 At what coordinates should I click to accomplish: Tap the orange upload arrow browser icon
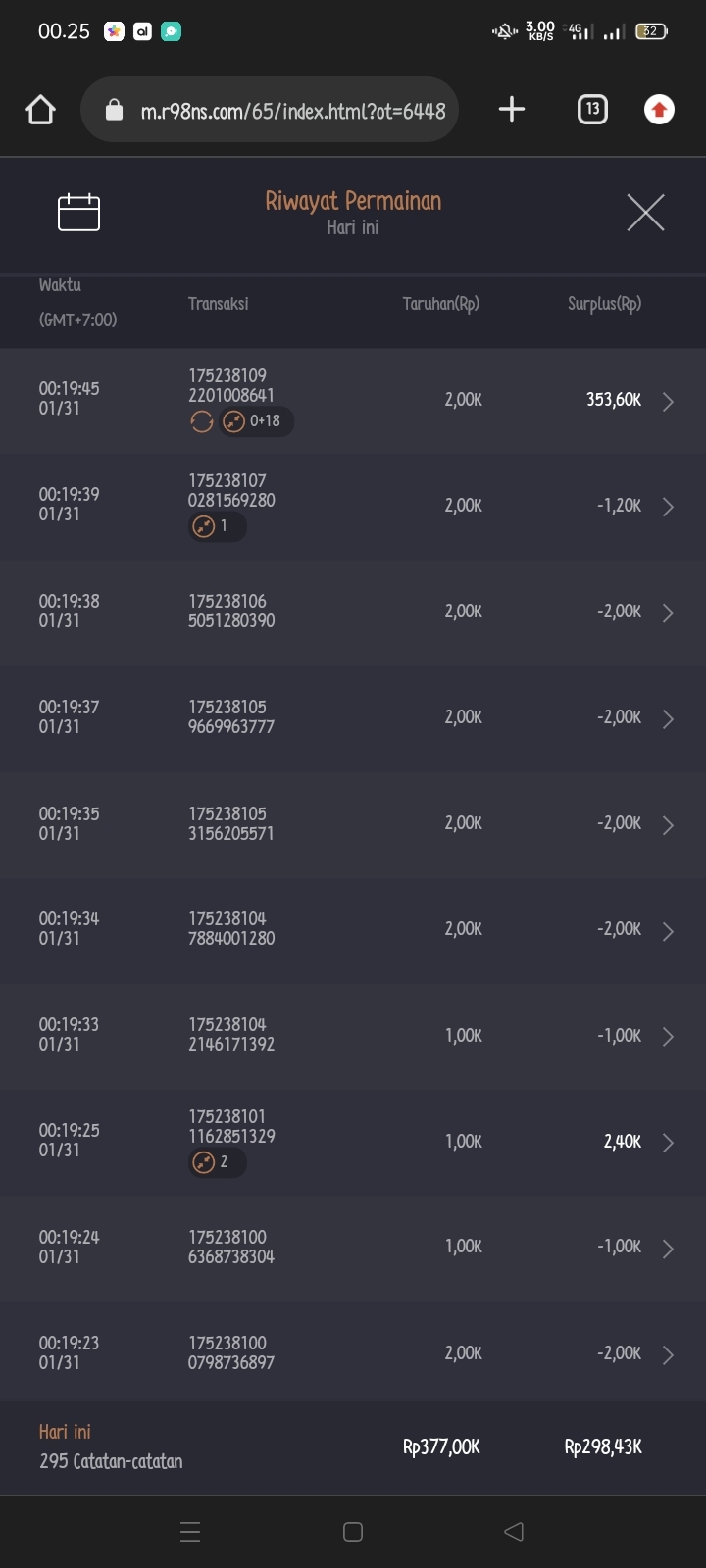pos(659,110)
